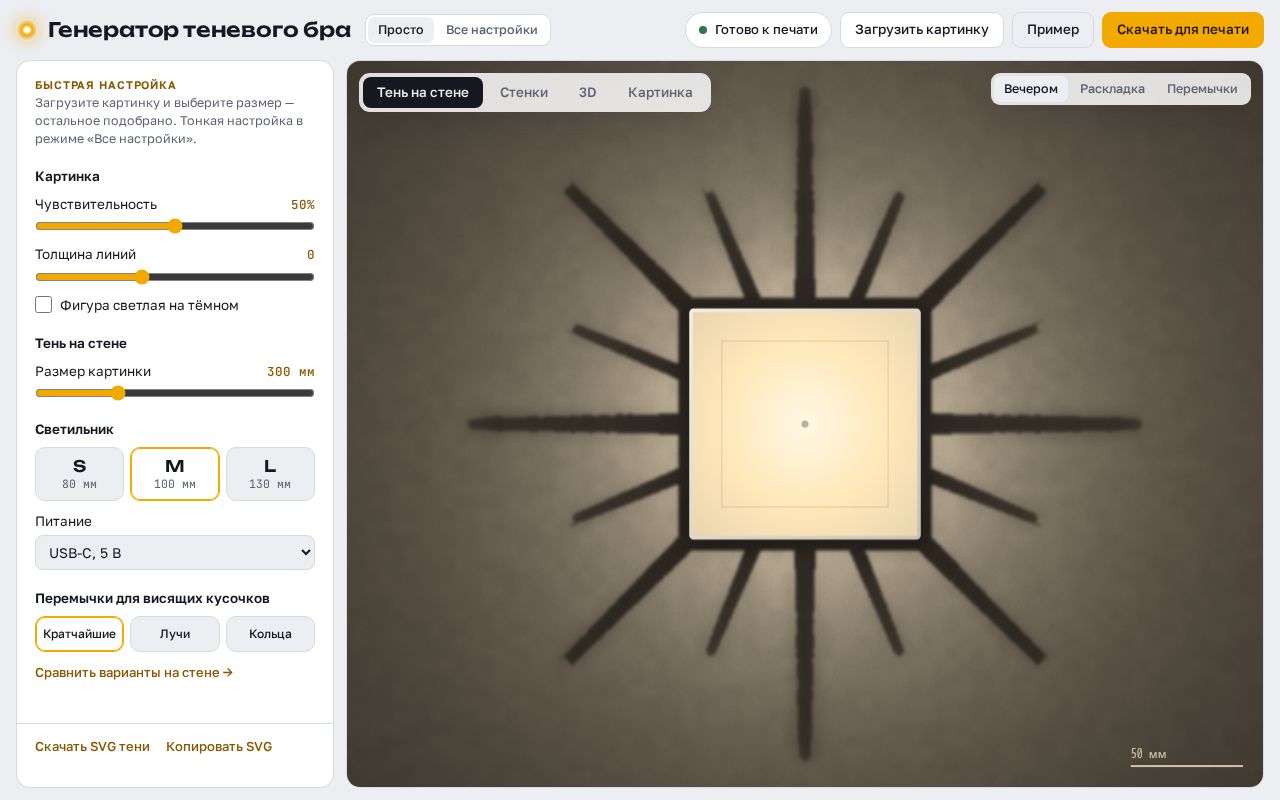Screen dimensions: 1280x800
Task: Select lamp size L 130 мм
Action: tap(270, 474)
